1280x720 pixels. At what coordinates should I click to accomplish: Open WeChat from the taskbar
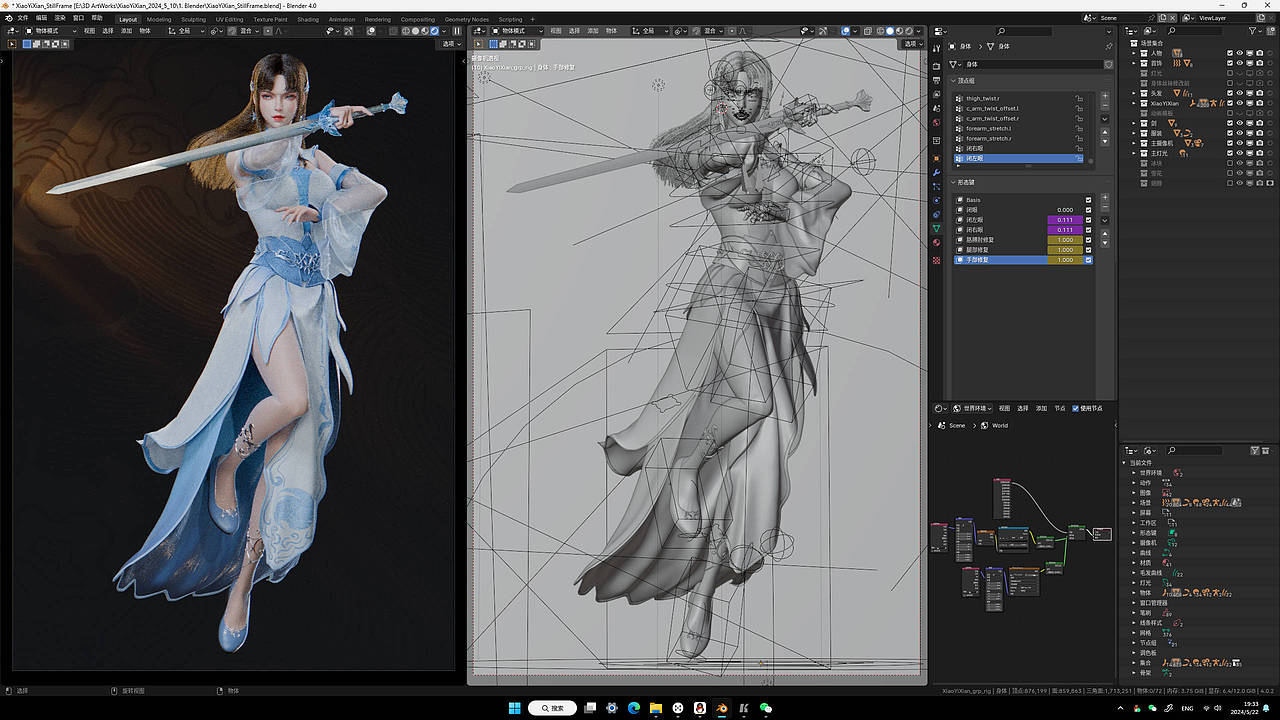(x=766, y=708)
